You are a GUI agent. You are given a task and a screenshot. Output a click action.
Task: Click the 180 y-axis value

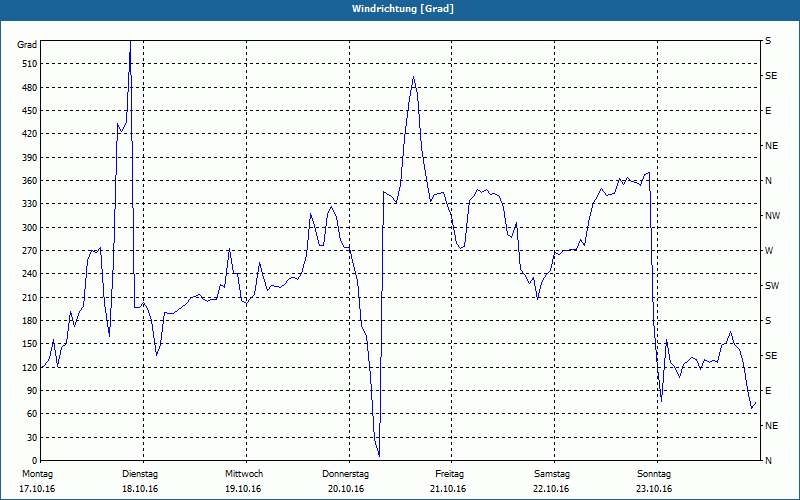[30, 321]
